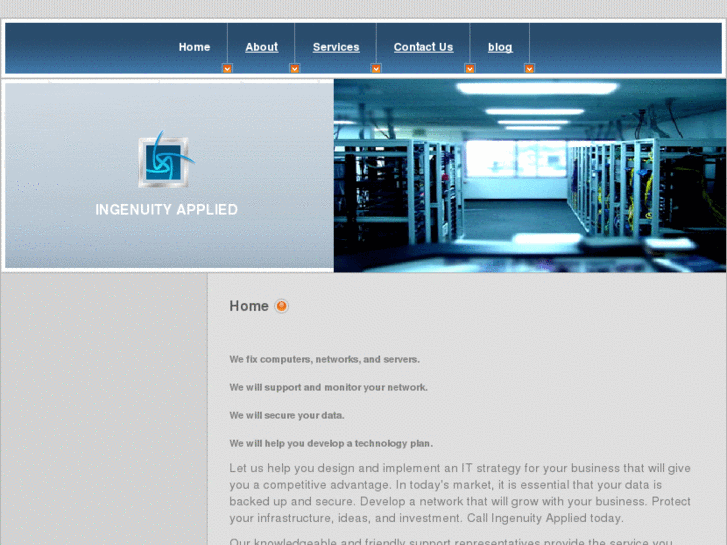Viewport: 727px width, 545px height.
Task: Expand the orange arrow right of Home
Action: point(227,69)
